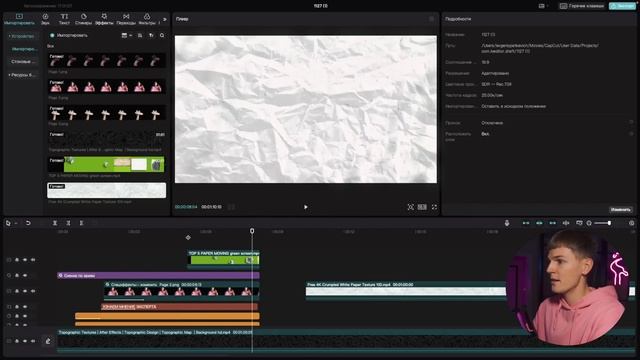The width and height of the screenshot is (640, 360).
Task: Search media with the magnifier icon
Action: click(x=162, y=36)
